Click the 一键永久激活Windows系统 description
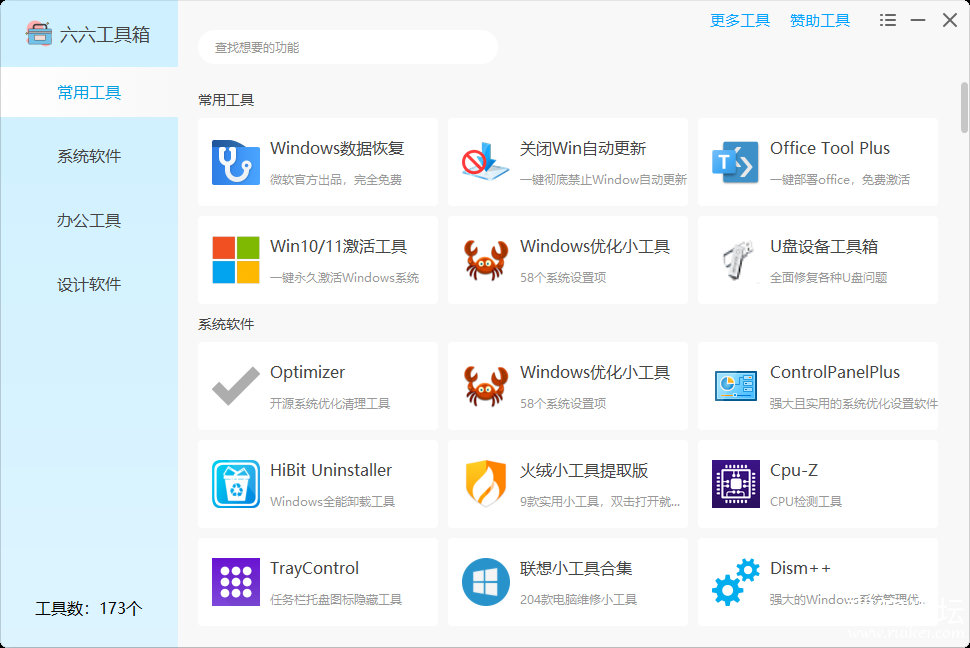The width and height of the screenshot is (970, 648). coord(345,278)
